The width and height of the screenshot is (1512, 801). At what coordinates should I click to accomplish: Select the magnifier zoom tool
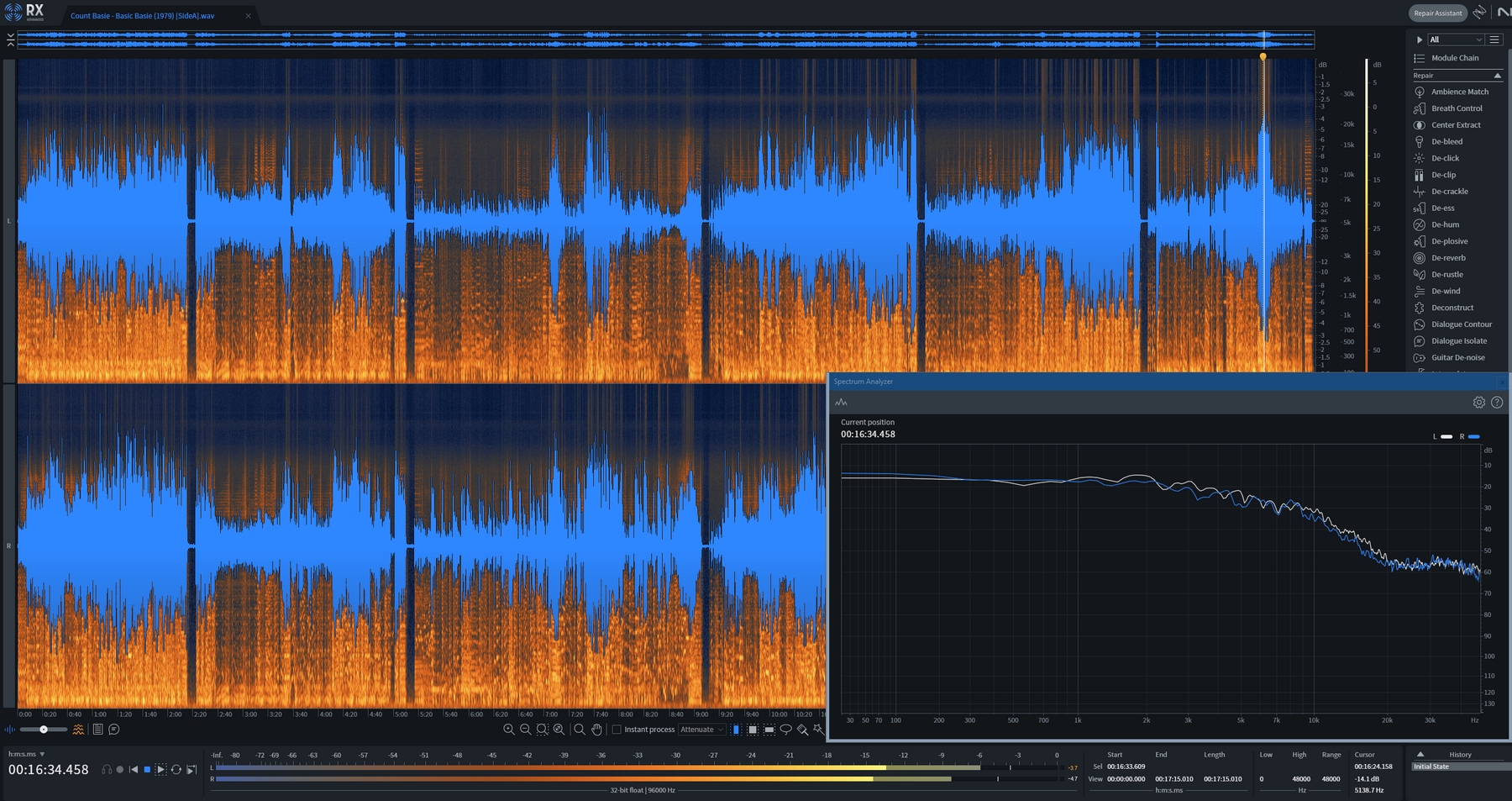[x=580, y=730]
